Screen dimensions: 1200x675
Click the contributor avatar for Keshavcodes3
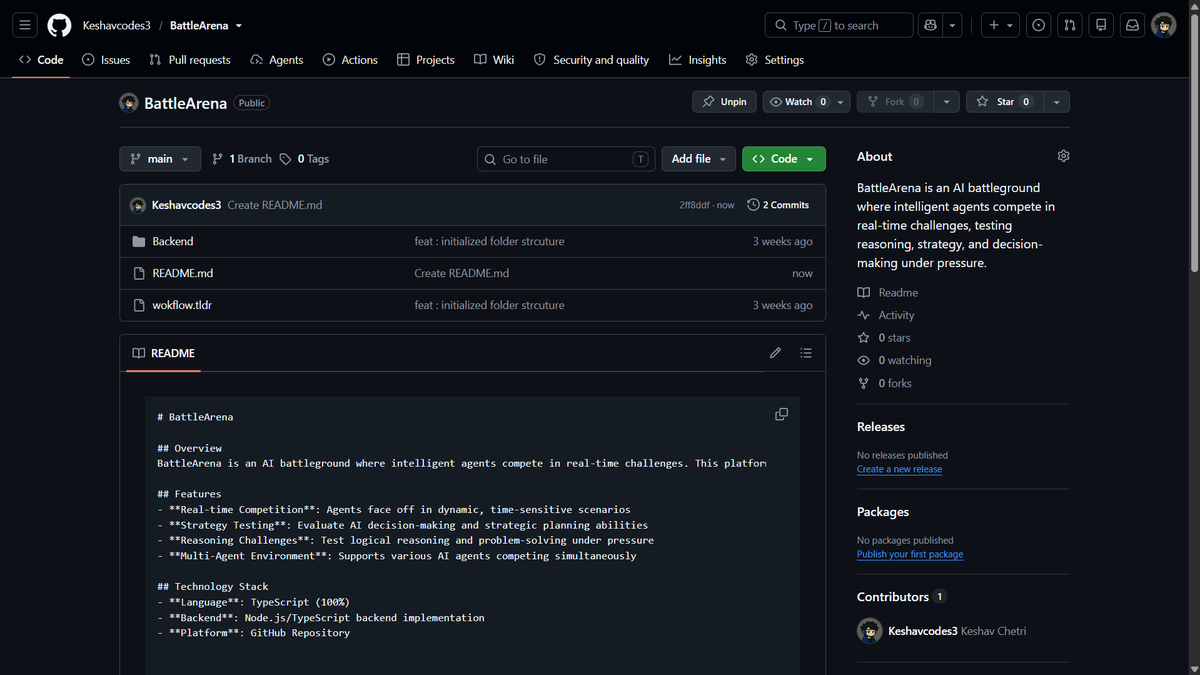click(x=870, y=631)
